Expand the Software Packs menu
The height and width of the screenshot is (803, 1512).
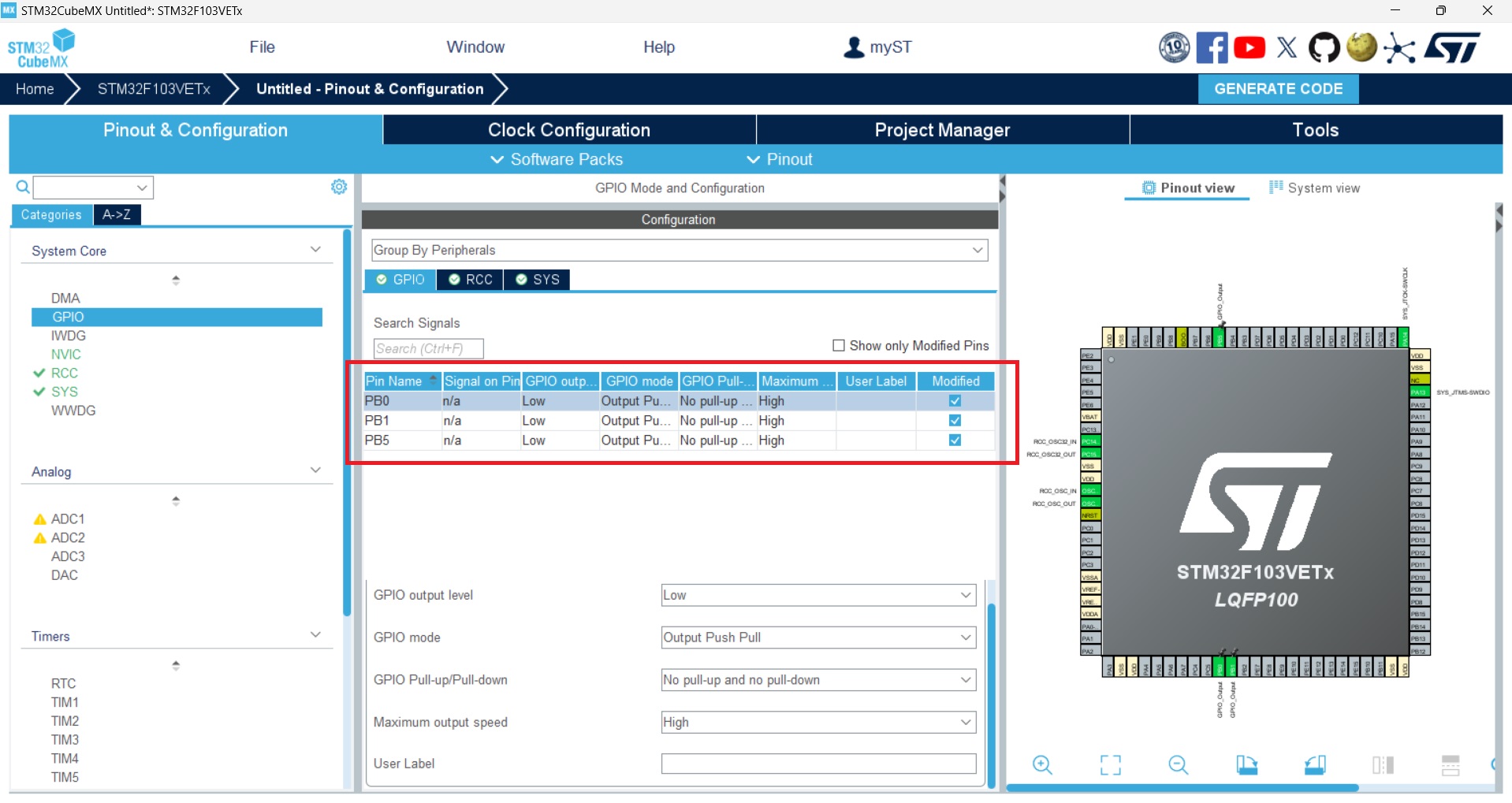click(557, 159)
